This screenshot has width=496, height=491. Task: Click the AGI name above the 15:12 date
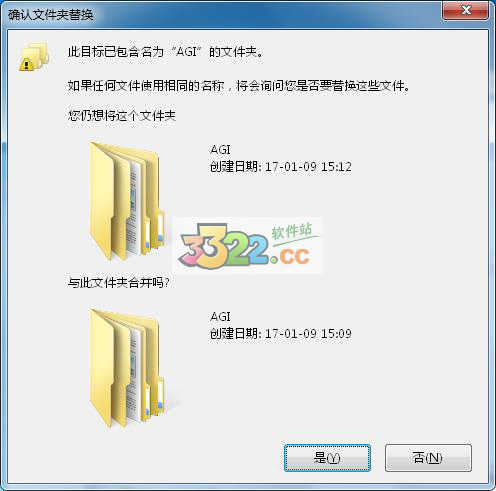click(x=220, y=149)
